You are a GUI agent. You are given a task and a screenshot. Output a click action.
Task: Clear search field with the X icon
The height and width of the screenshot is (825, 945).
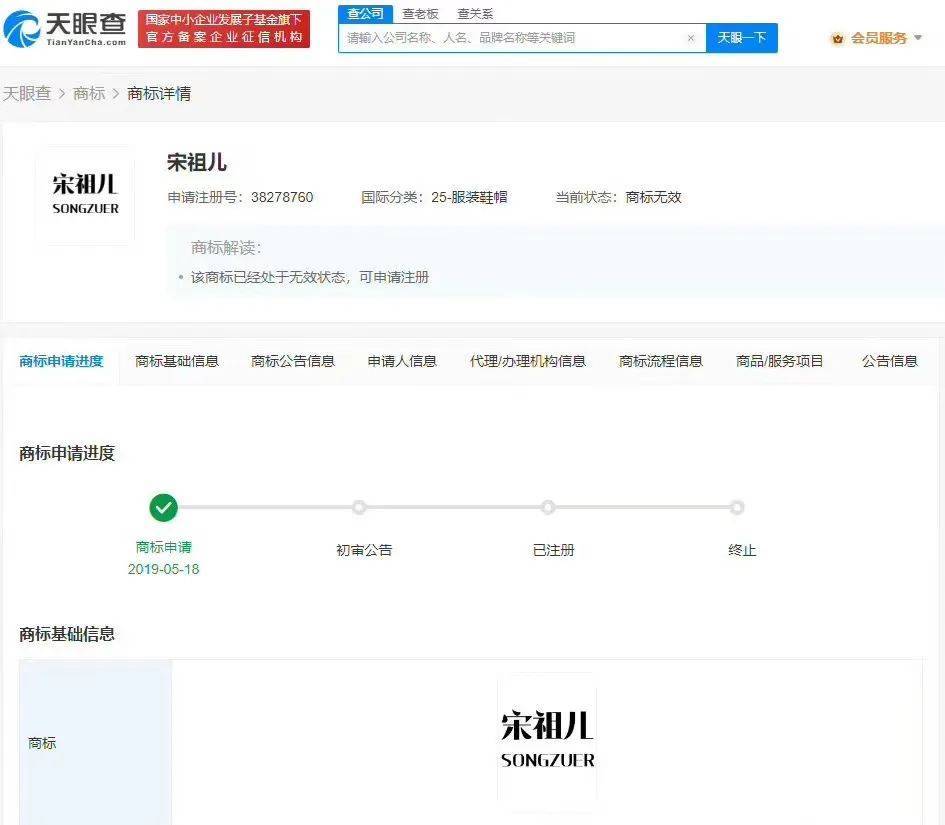coord(690,38)
